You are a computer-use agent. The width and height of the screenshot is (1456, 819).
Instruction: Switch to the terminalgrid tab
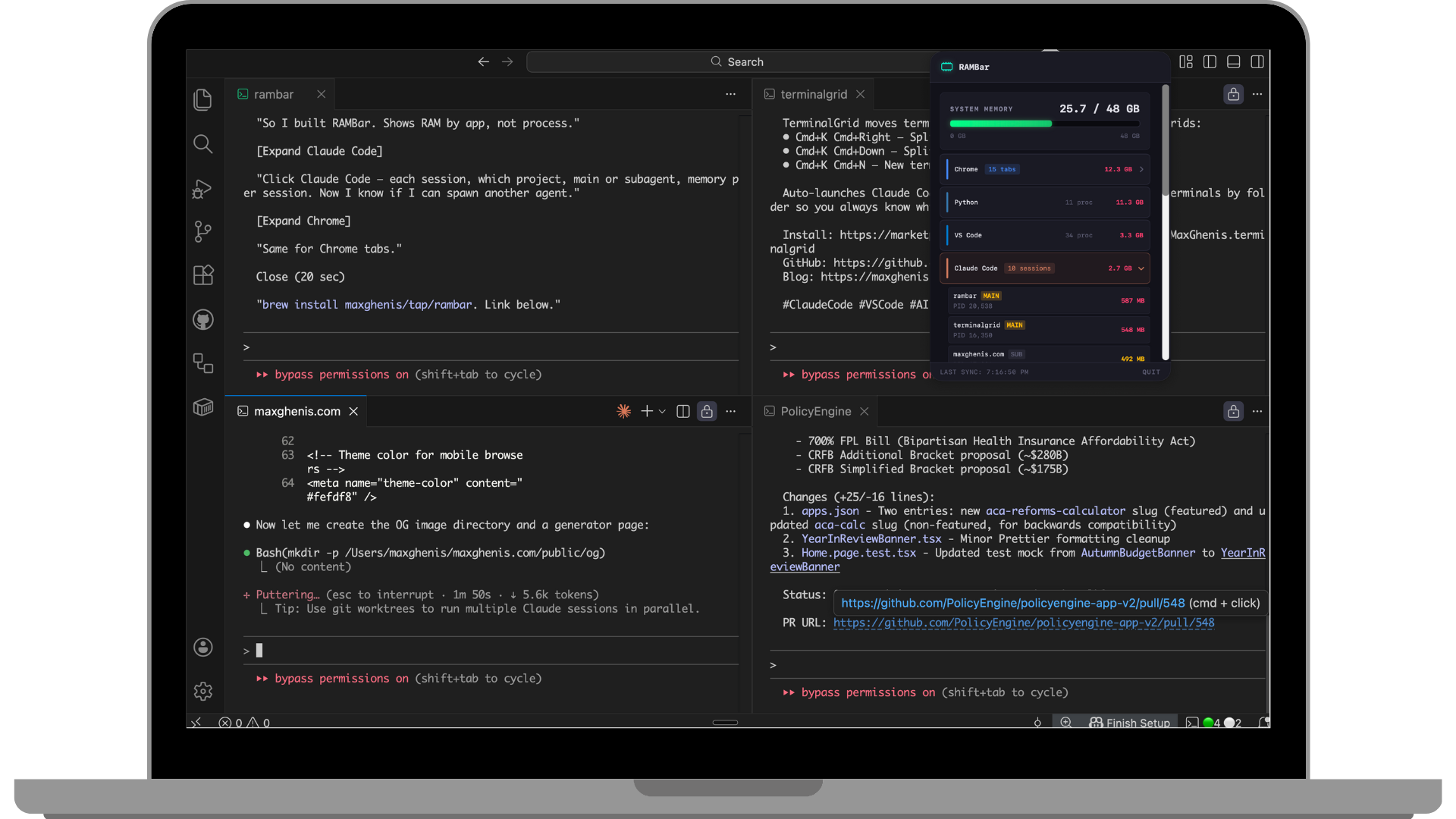[814, 93]
